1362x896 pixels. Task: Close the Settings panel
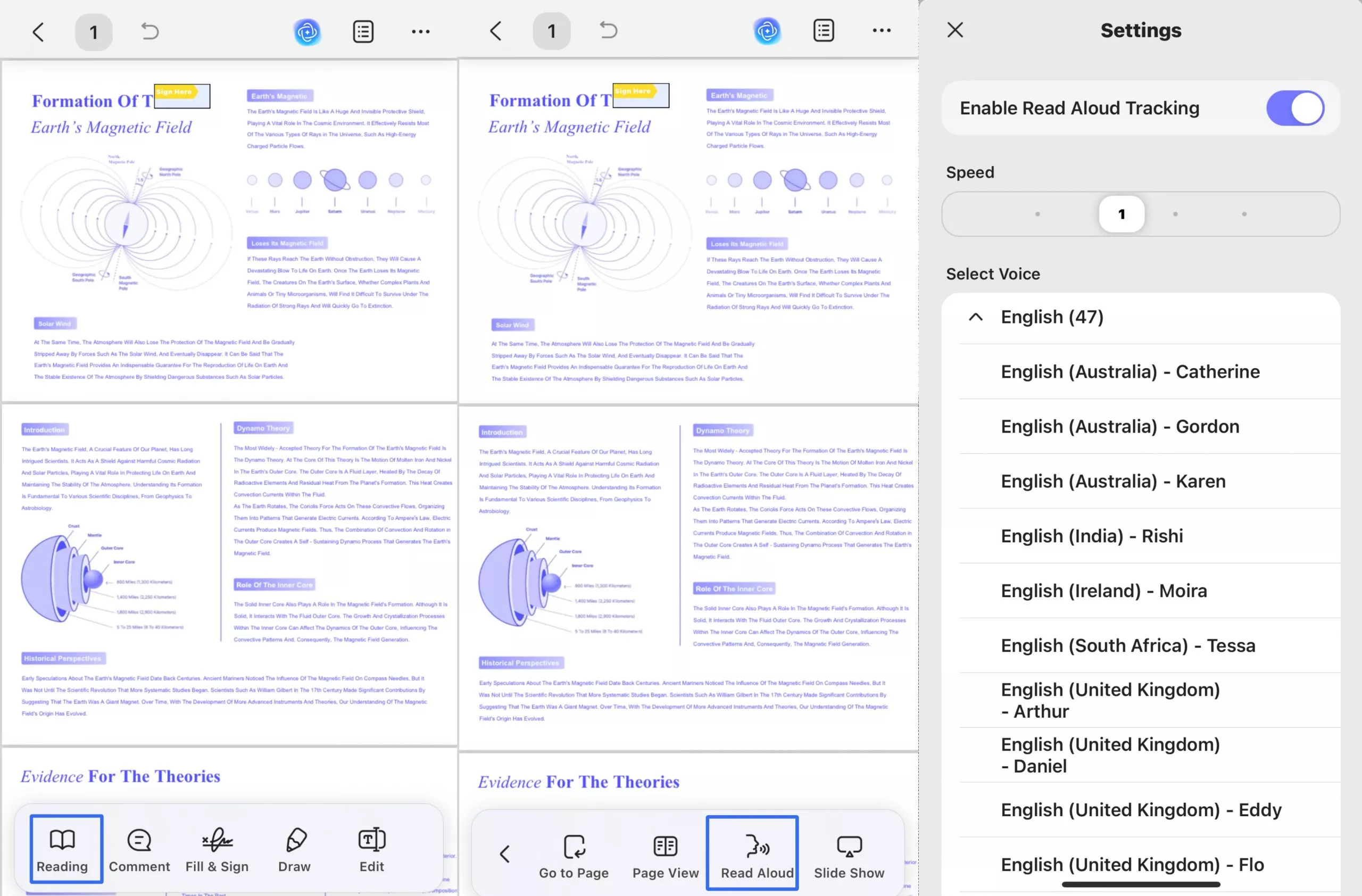[954, 30]
